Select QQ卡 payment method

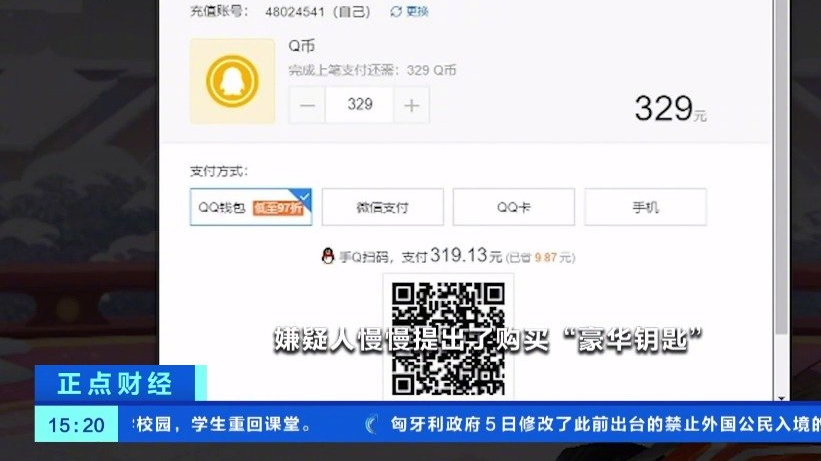514,207
